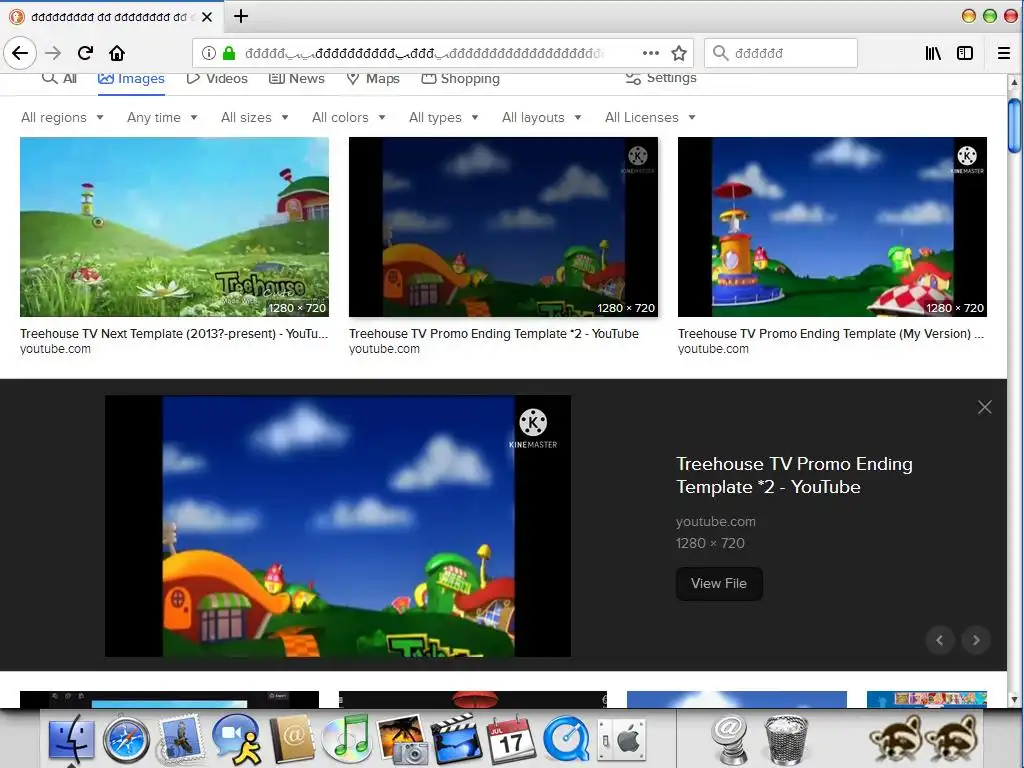
Task: Open iCal calendar showing 17
Action: [x=511, y=739]
